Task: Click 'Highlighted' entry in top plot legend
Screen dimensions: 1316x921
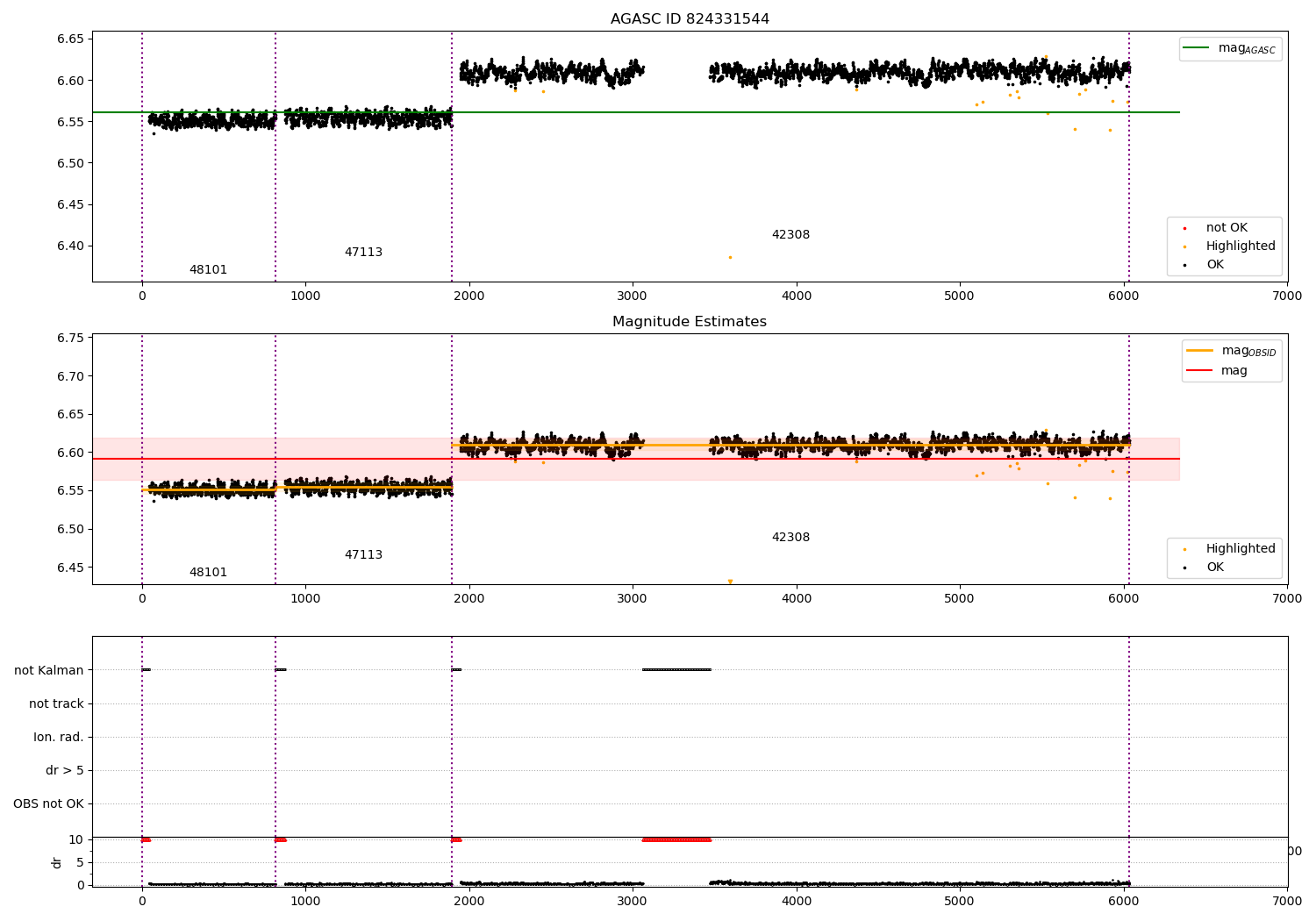Action: pyautogui.click(x=1241, y=246)
